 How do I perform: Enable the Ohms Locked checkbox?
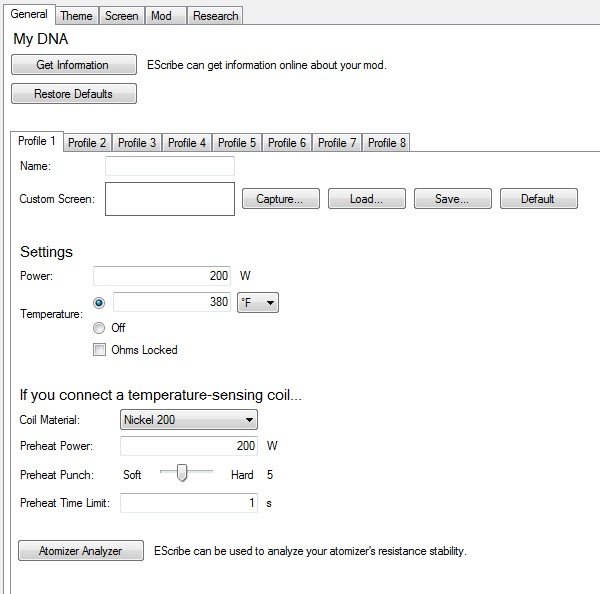pyautogui.click(x=99, y=350)
